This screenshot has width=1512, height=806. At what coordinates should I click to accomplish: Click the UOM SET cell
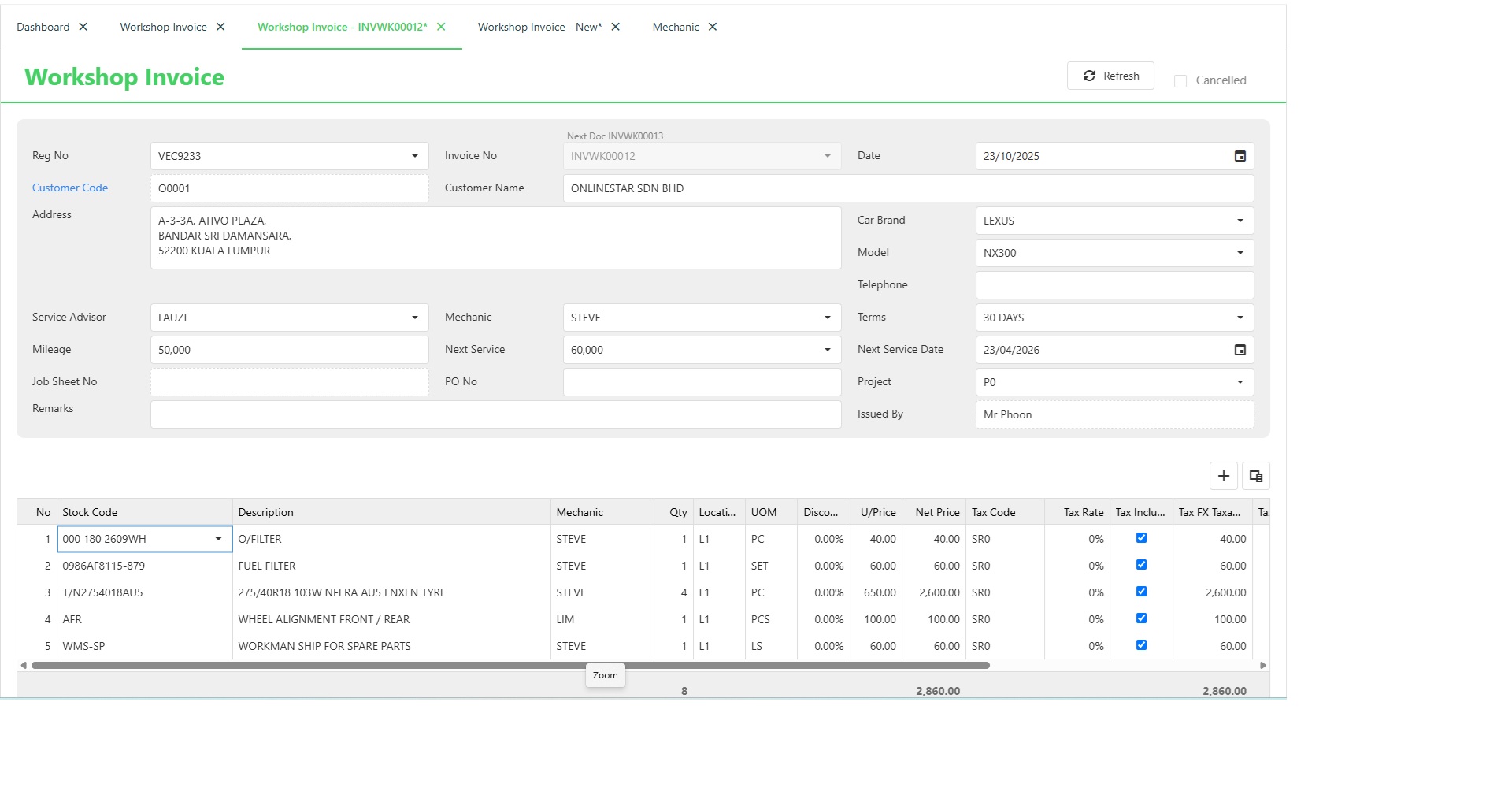(771, 566)
